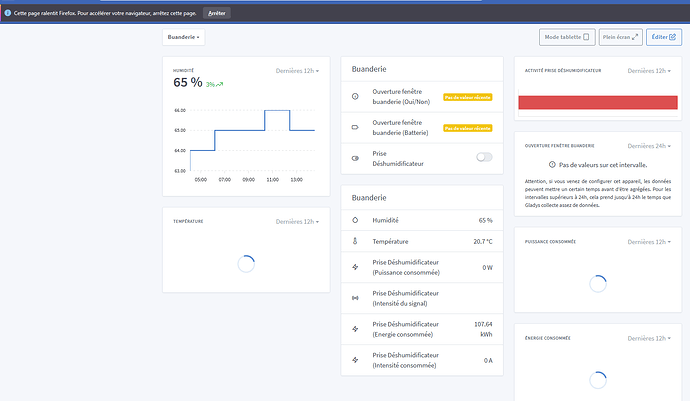This screenshot has height=401, width=690.
Task: Enter full screen with Plein écran
Action: point(620,37)
